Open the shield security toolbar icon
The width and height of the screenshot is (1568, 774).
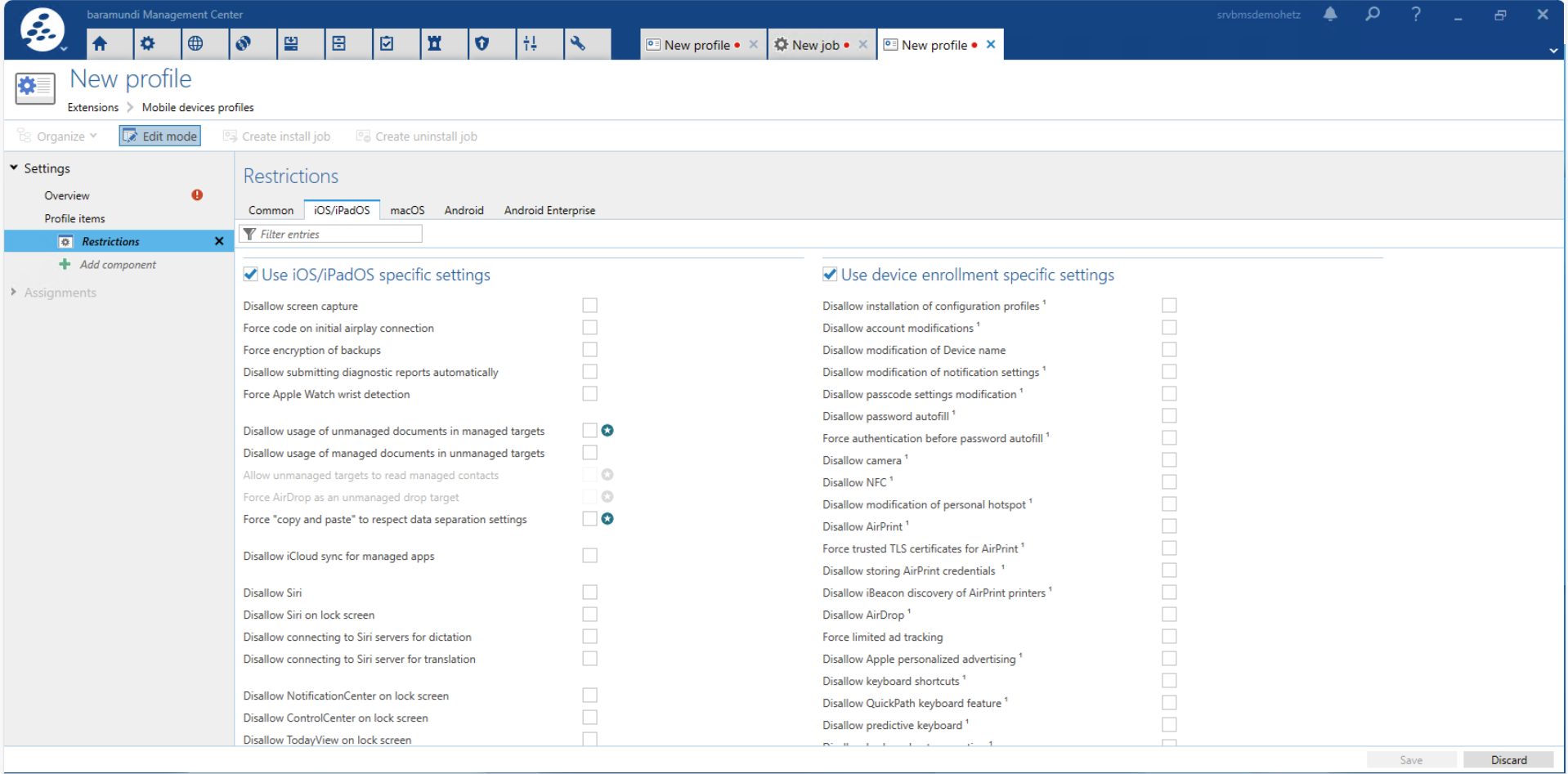482,44
